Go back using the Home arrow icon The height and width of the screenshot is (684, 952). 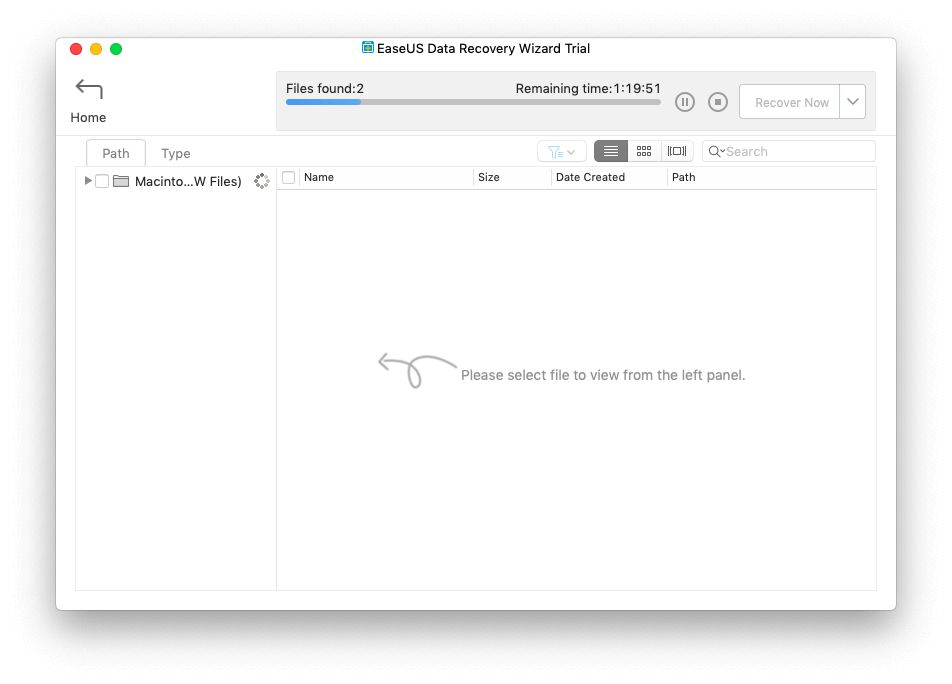pyautogui.click(x=89, y=89)
